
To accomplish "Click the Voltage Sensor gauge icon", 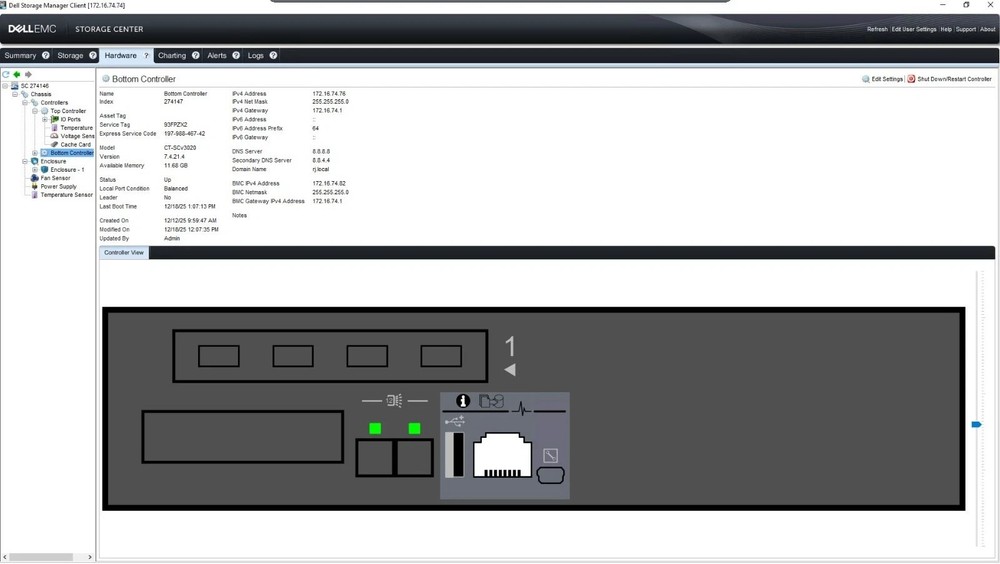I will click(x=54, y=136).
